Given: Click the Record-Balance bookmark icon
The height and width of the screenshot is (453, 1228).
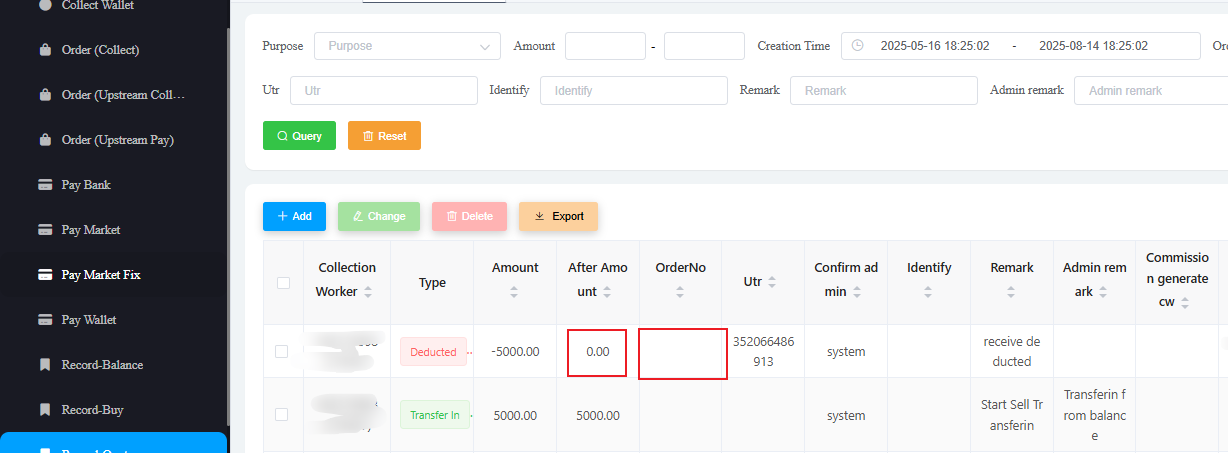Looking at the screenshot, I should pos(45,365).
